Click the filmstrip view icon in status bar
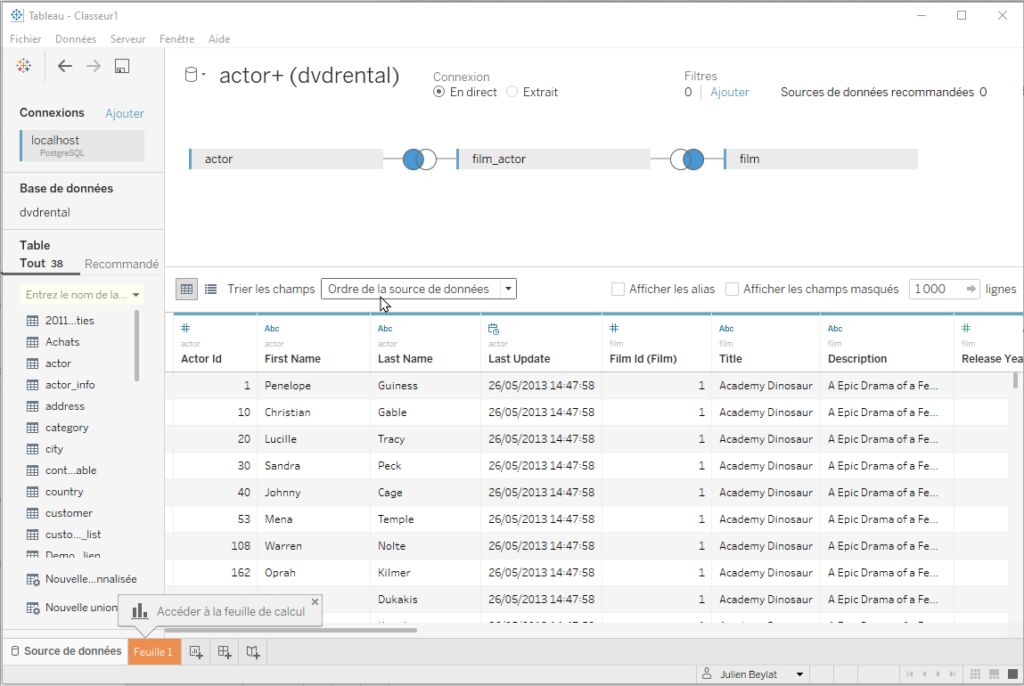 994,674
